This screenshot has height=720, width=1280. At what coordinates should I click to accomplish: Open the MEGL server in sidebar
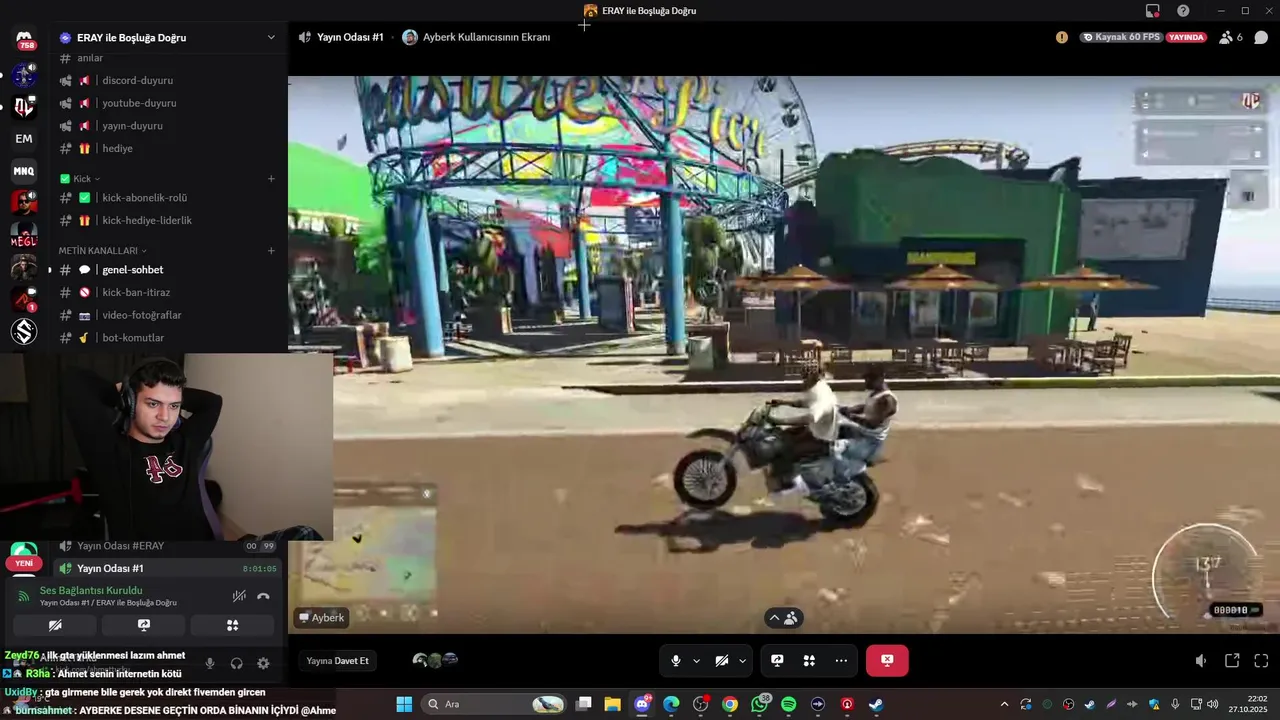point(24,235)
